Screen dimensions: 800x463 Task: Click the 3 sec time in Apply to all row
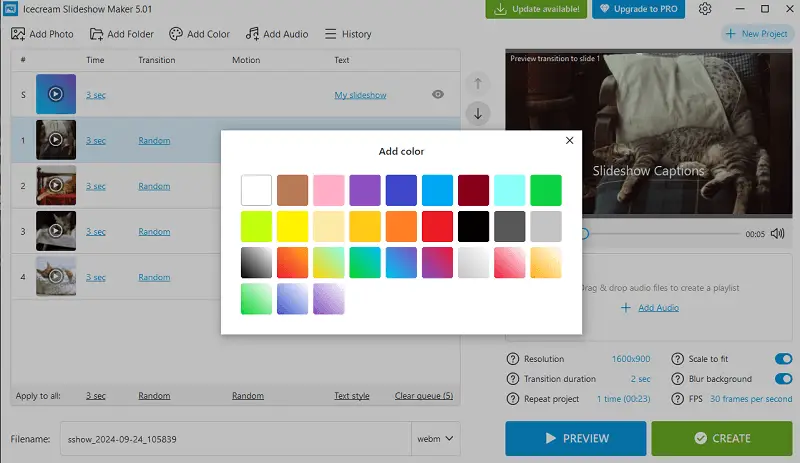pos(95,396)
